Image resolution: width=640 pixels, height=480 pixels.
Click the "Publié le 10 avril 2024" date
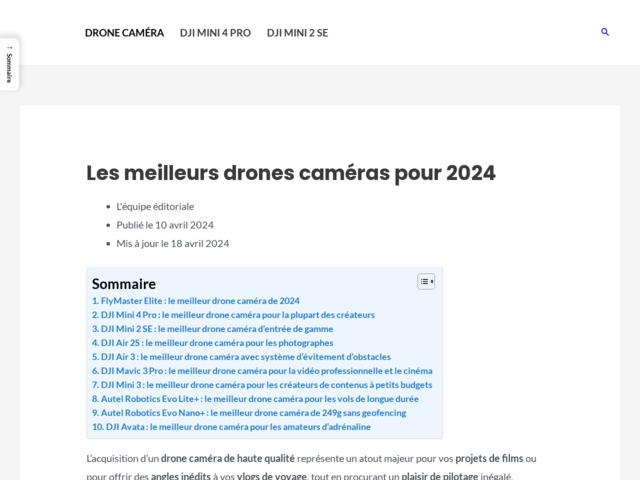click(x=165, y=225)
